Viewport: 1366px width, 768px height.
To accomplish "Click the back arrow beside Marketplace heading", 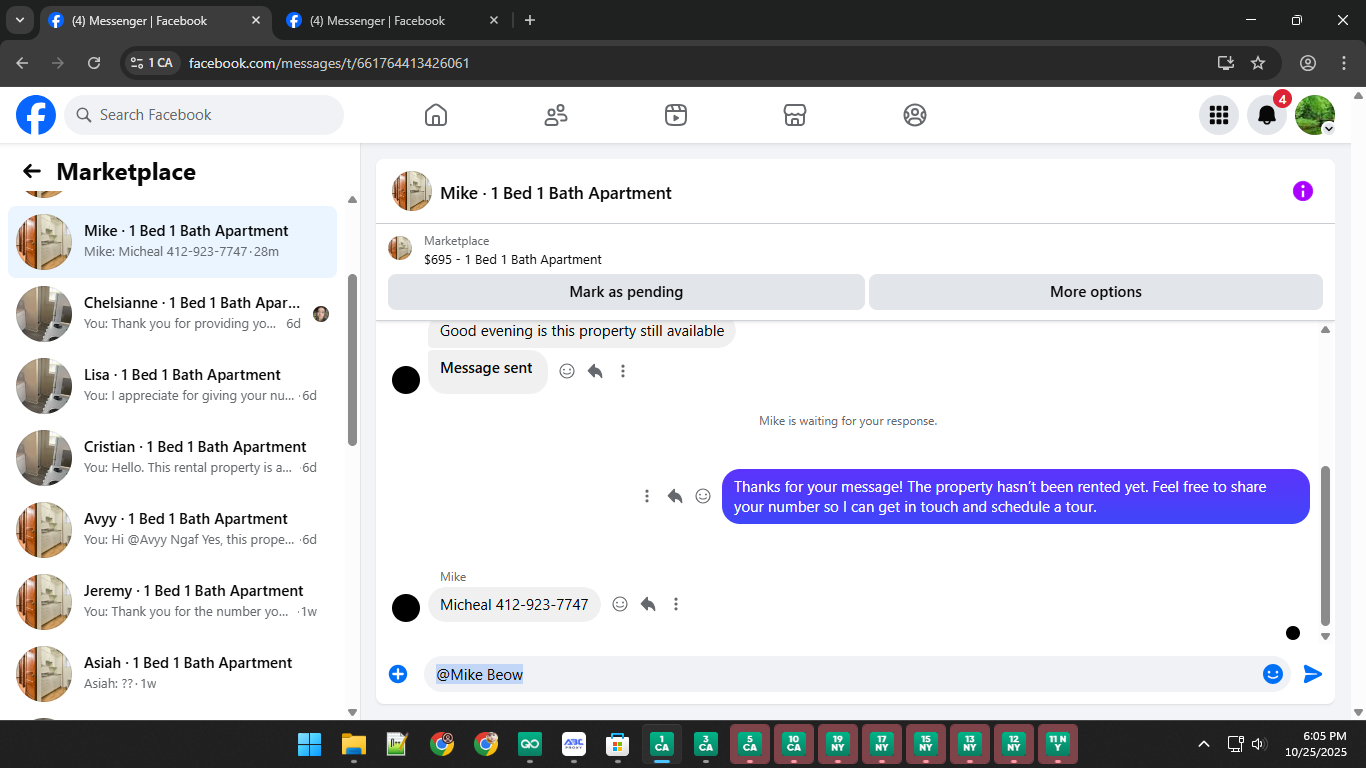I will point(32,171).
